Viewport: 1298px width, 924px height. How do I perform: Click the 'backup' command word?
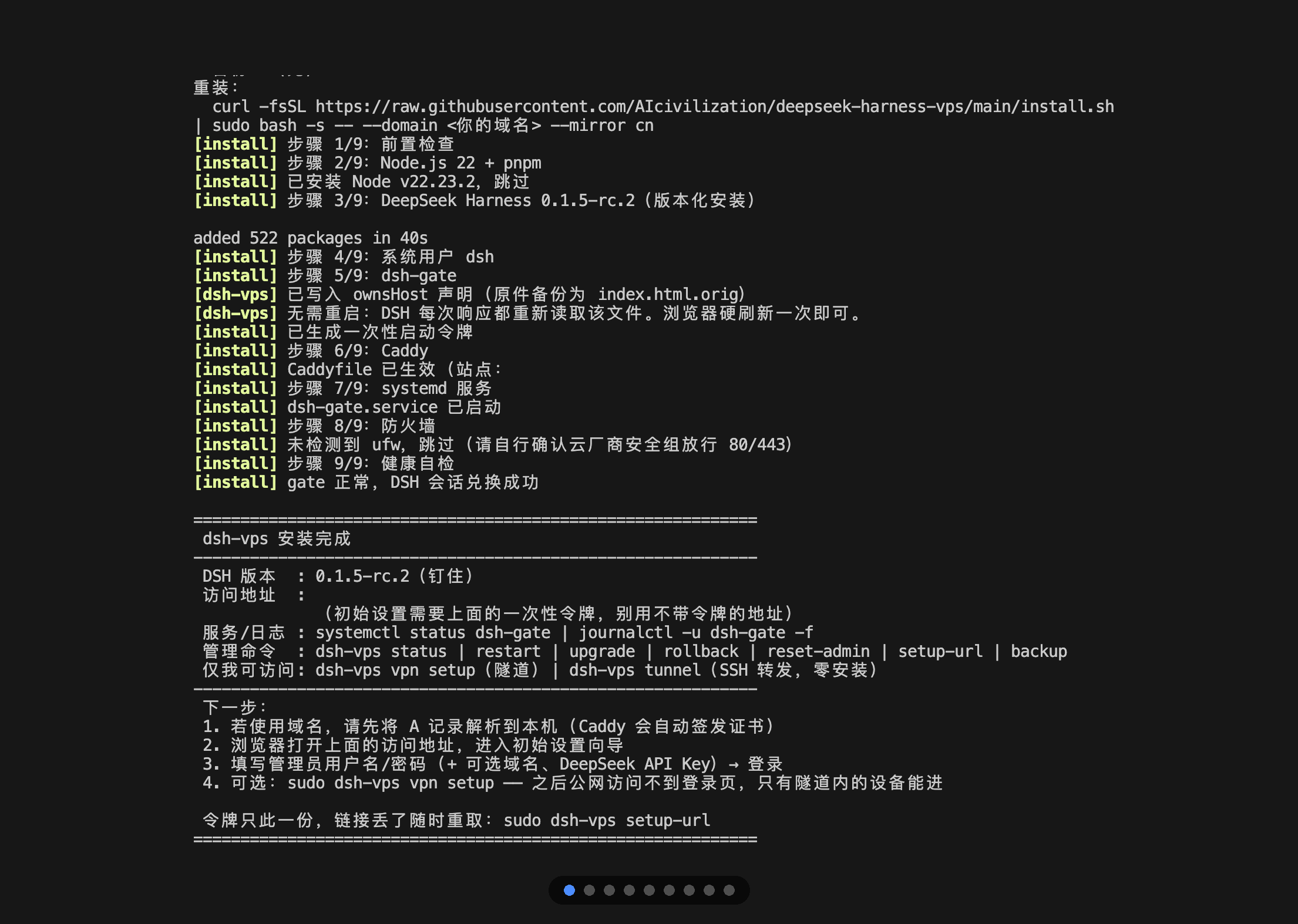1039,651
